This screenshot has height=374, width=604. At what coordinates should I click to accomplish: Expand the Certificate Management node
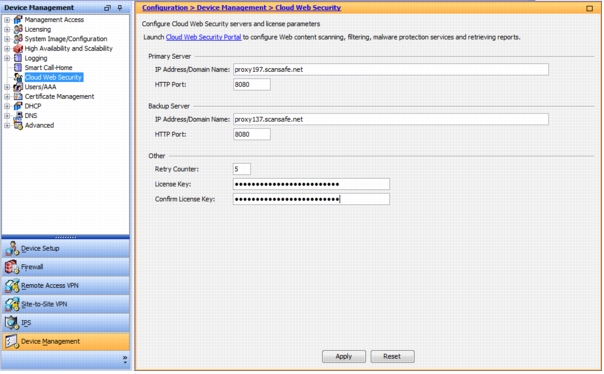pos(7,96)
